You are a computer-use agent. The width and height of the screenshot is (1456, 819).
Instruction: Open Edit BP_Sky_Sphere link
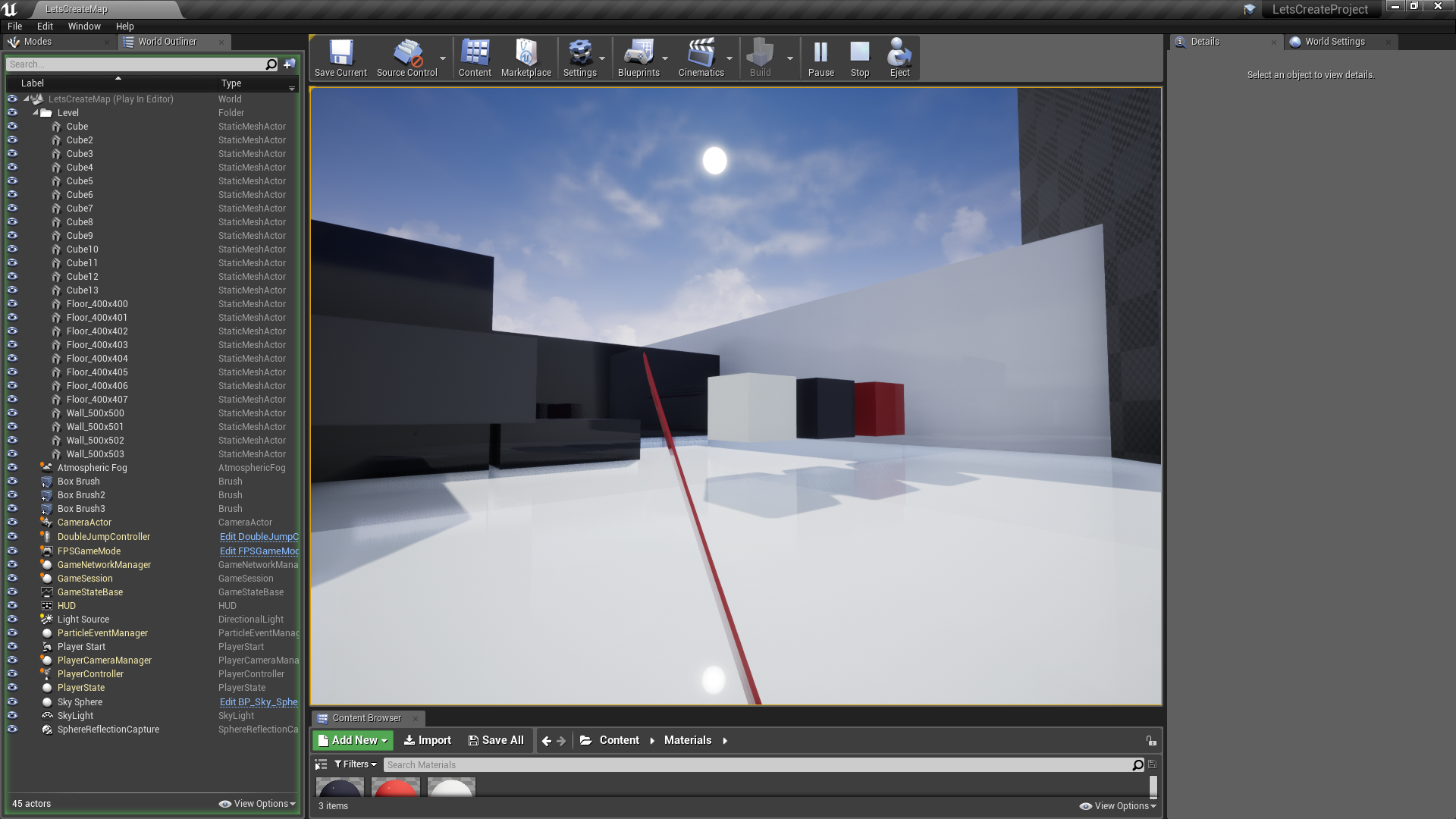[x=259, y=702]
